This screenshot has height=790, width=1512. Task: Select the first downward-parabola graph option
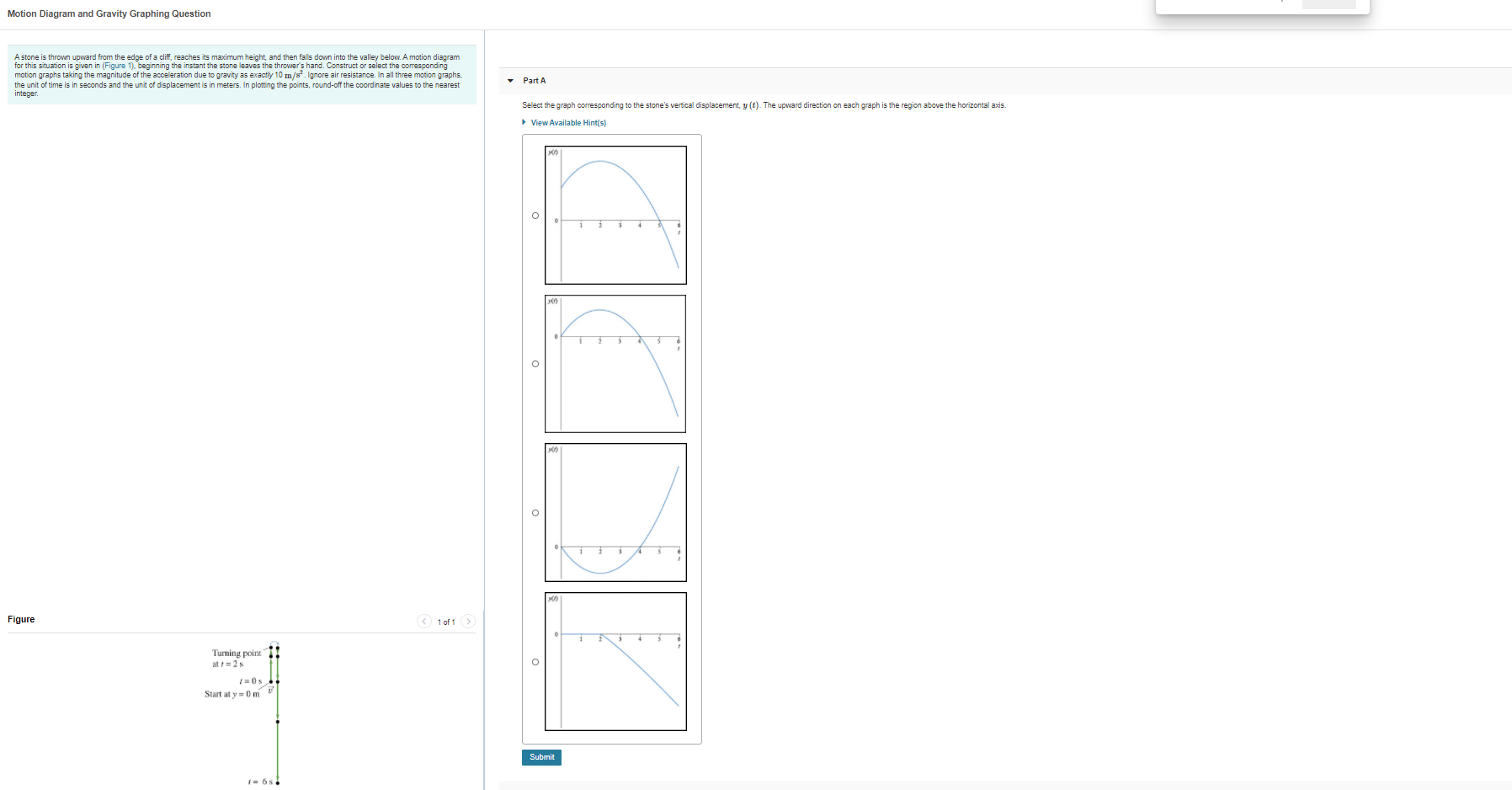coord(535,216)
